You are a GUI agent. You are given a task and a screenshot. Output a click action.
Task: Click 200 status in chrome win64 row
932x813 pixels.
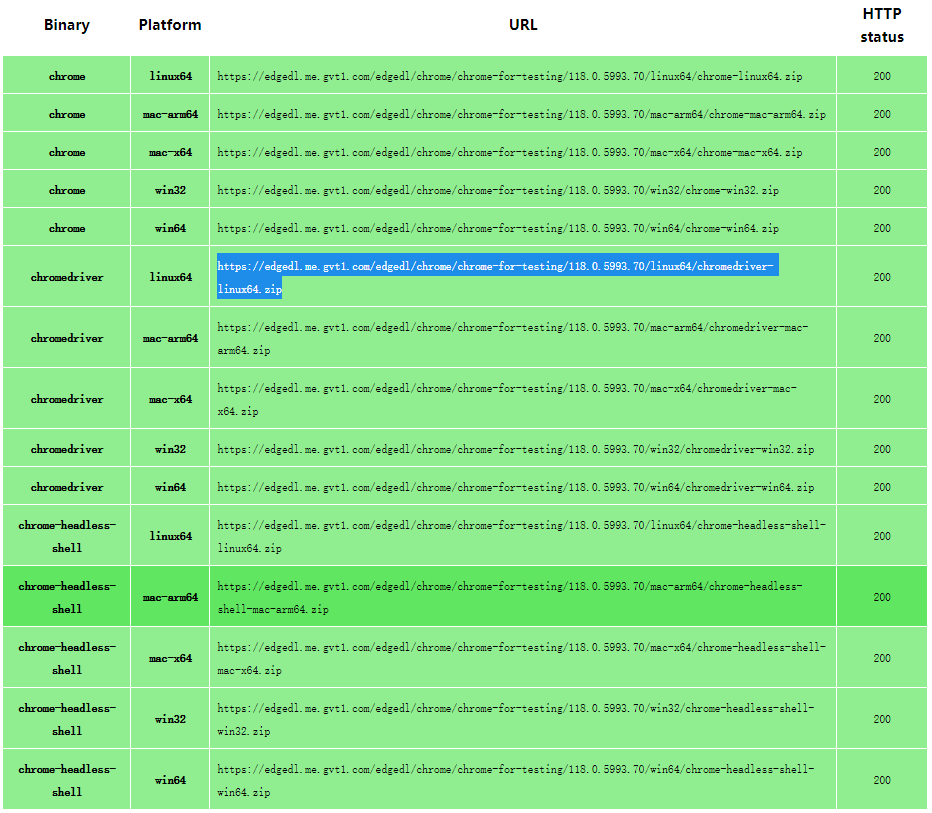882,228
